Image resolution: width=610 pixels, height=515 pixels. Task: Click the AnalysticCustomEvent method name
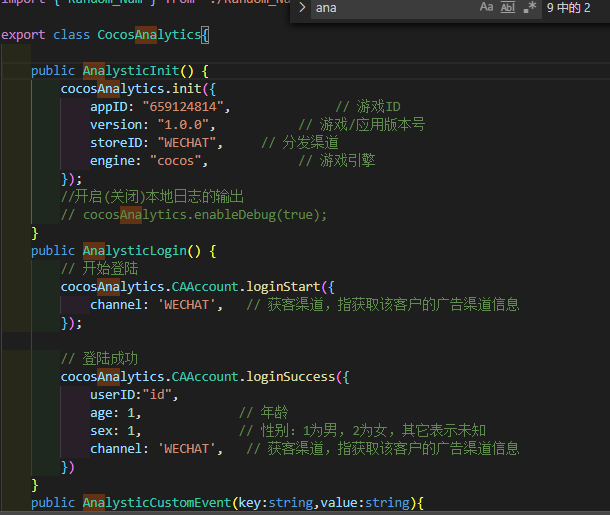157,503
